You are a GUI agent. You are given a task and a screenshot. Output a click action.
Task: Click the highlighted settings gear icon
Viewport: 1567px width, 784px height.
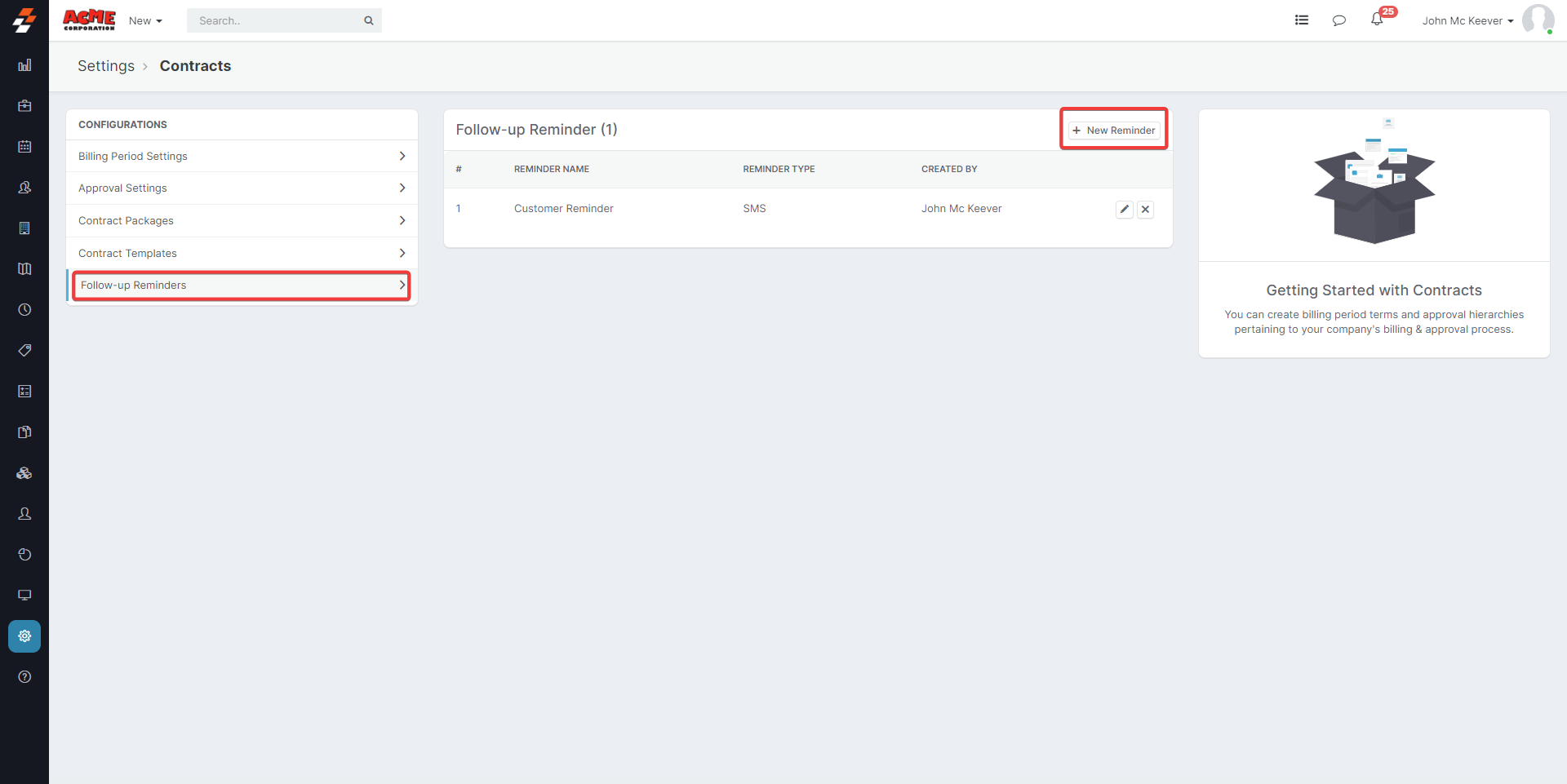[x=24, y=636]
